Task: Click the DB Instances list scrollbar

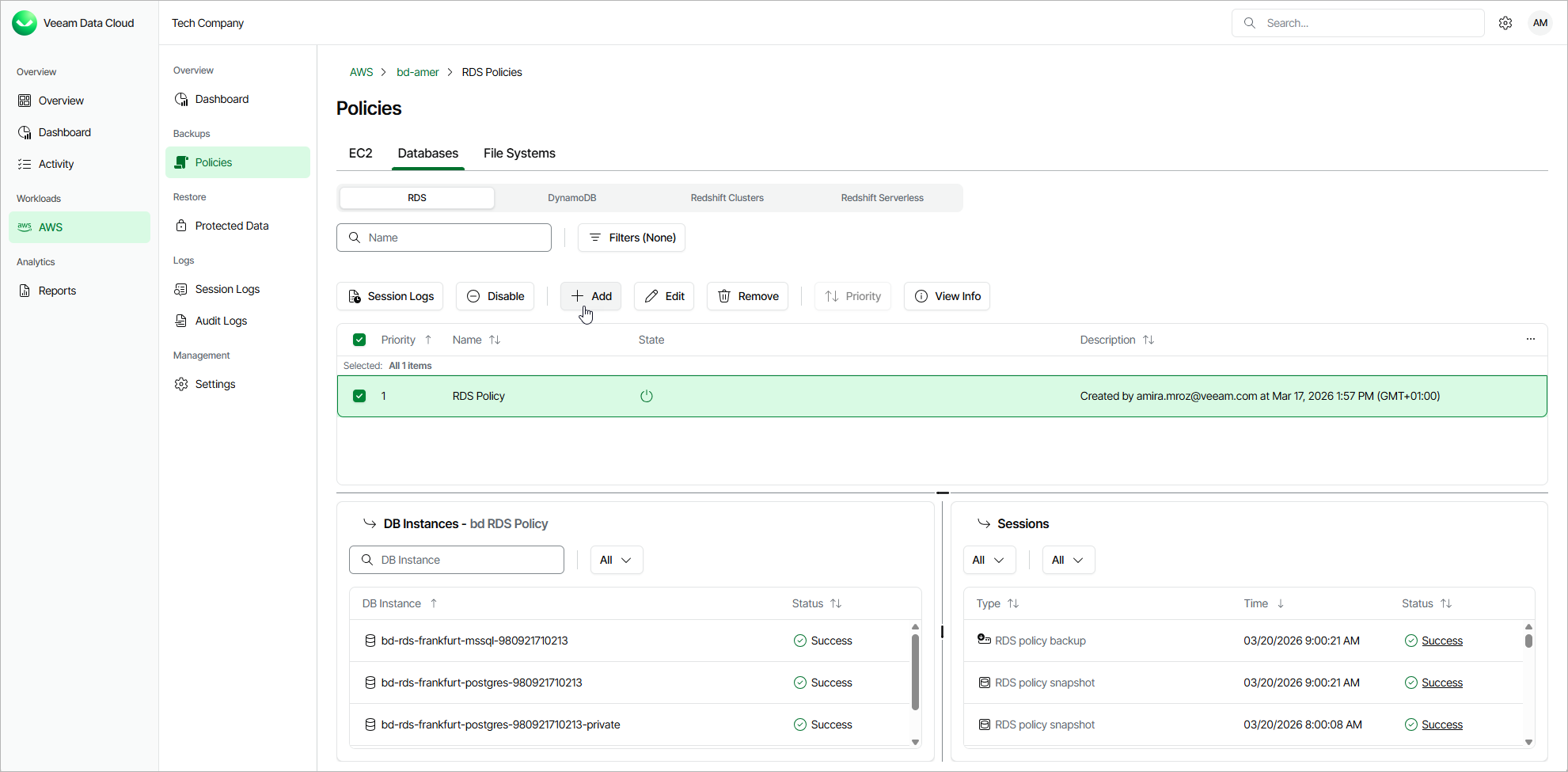Action: [916, 671]
